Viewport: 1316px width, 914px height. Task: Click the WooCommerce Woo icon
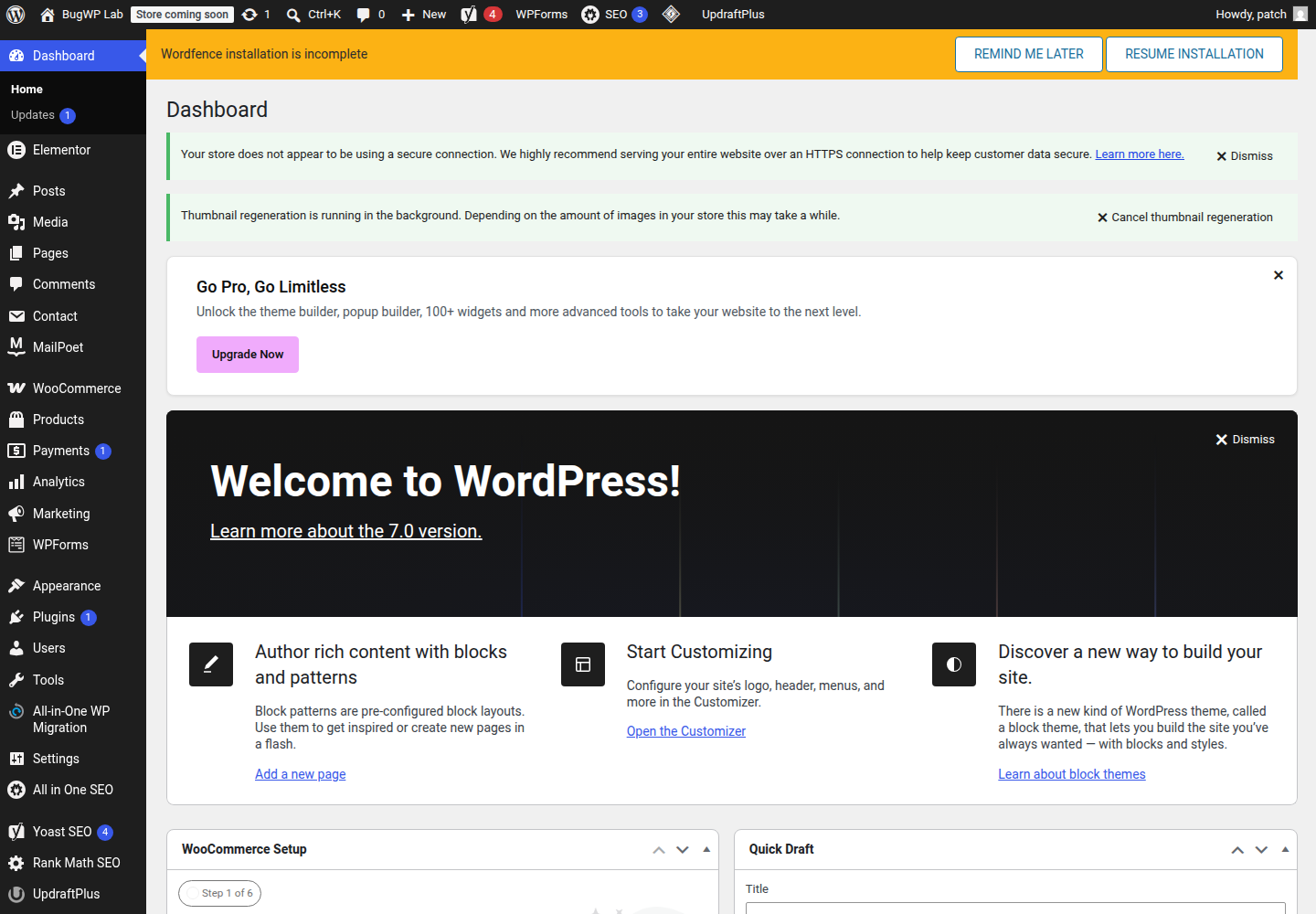[x=16, y=388]
